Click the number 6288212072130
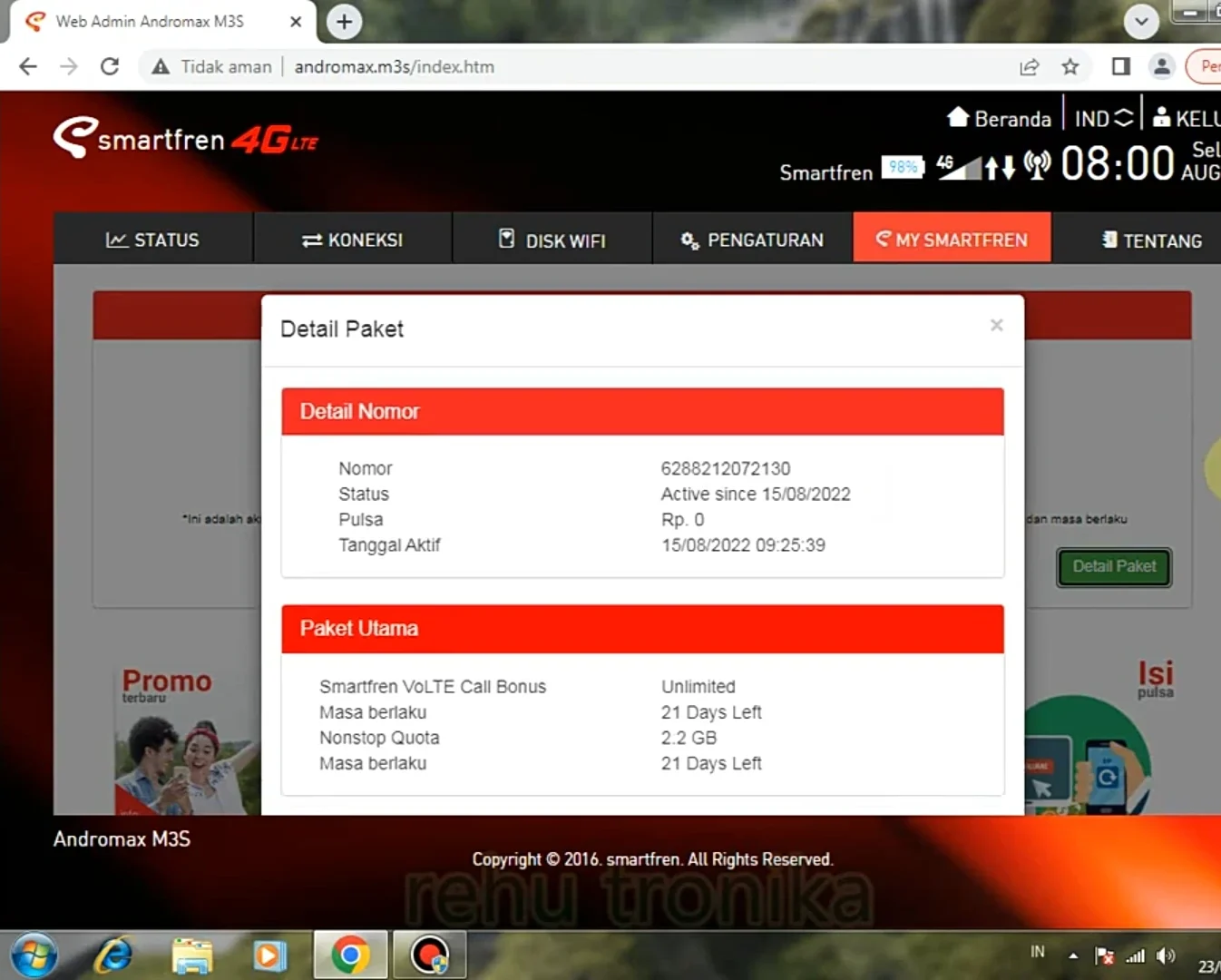Screen dimensions: 1221x980 coord(726,468)
